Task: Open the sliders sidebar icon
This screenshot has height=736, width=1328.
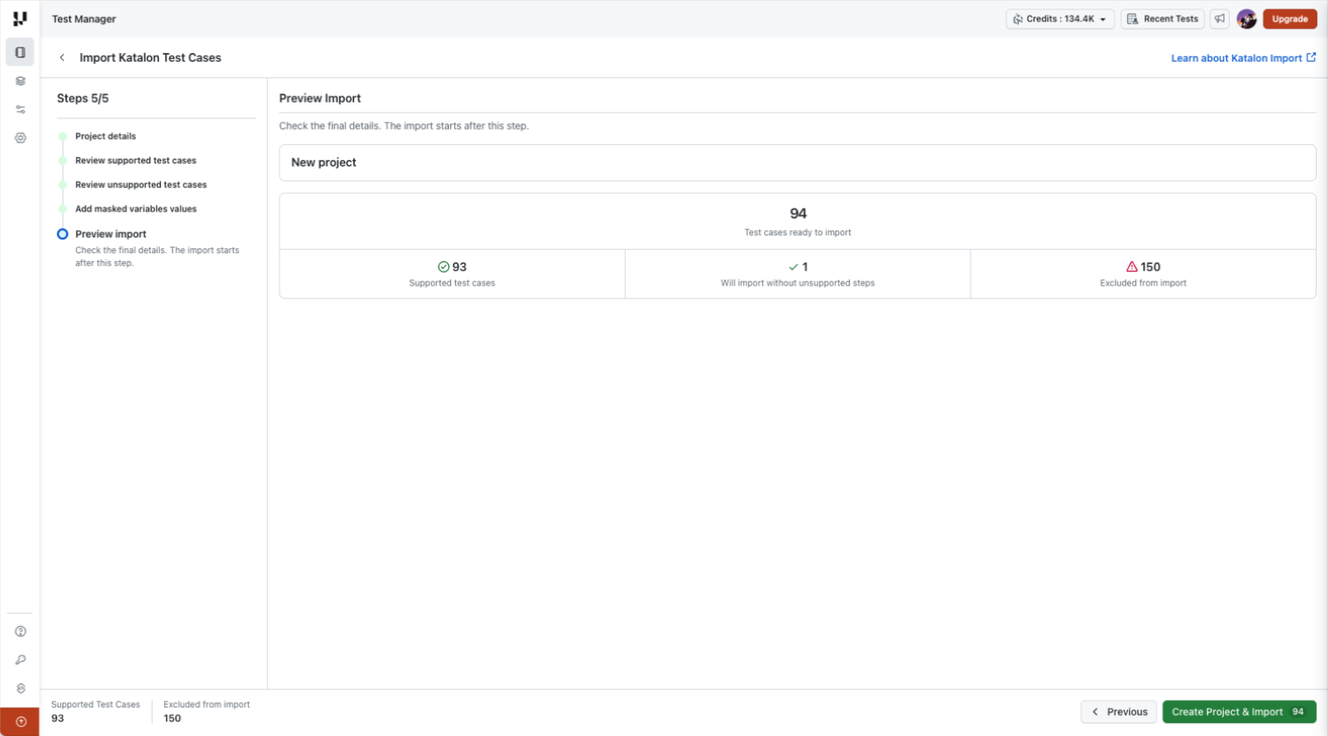Action: point(20,110)
